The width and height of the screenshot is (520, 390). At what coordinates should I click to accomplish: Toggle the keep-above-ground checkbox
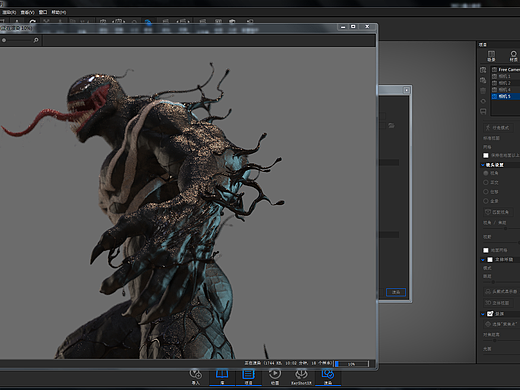point(486,155)
